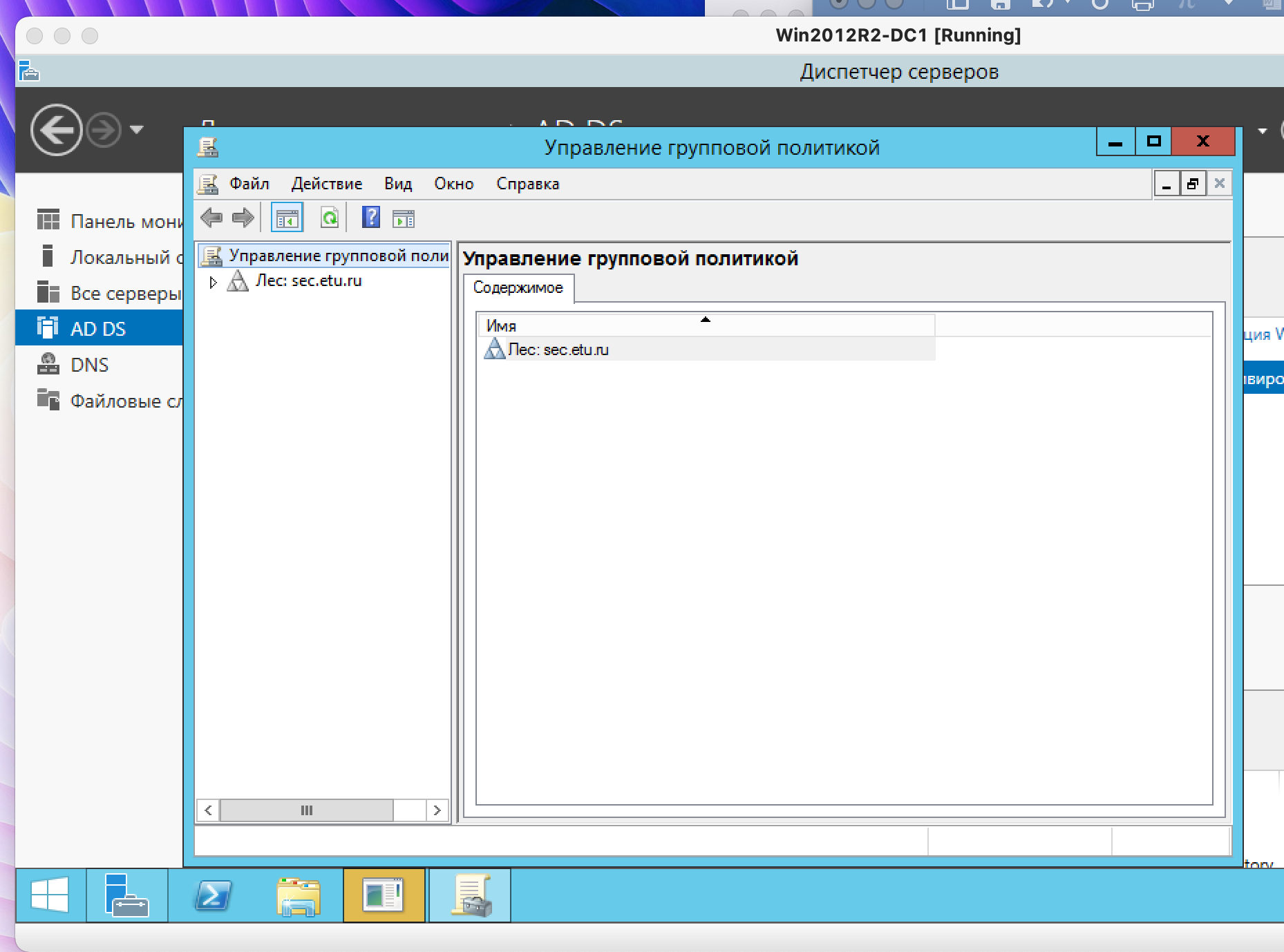Open Локальный сервер in Server Manager sidebar
Image resolution: width=1284 pixels, height=952 pixels.
(x=99, y=257)
